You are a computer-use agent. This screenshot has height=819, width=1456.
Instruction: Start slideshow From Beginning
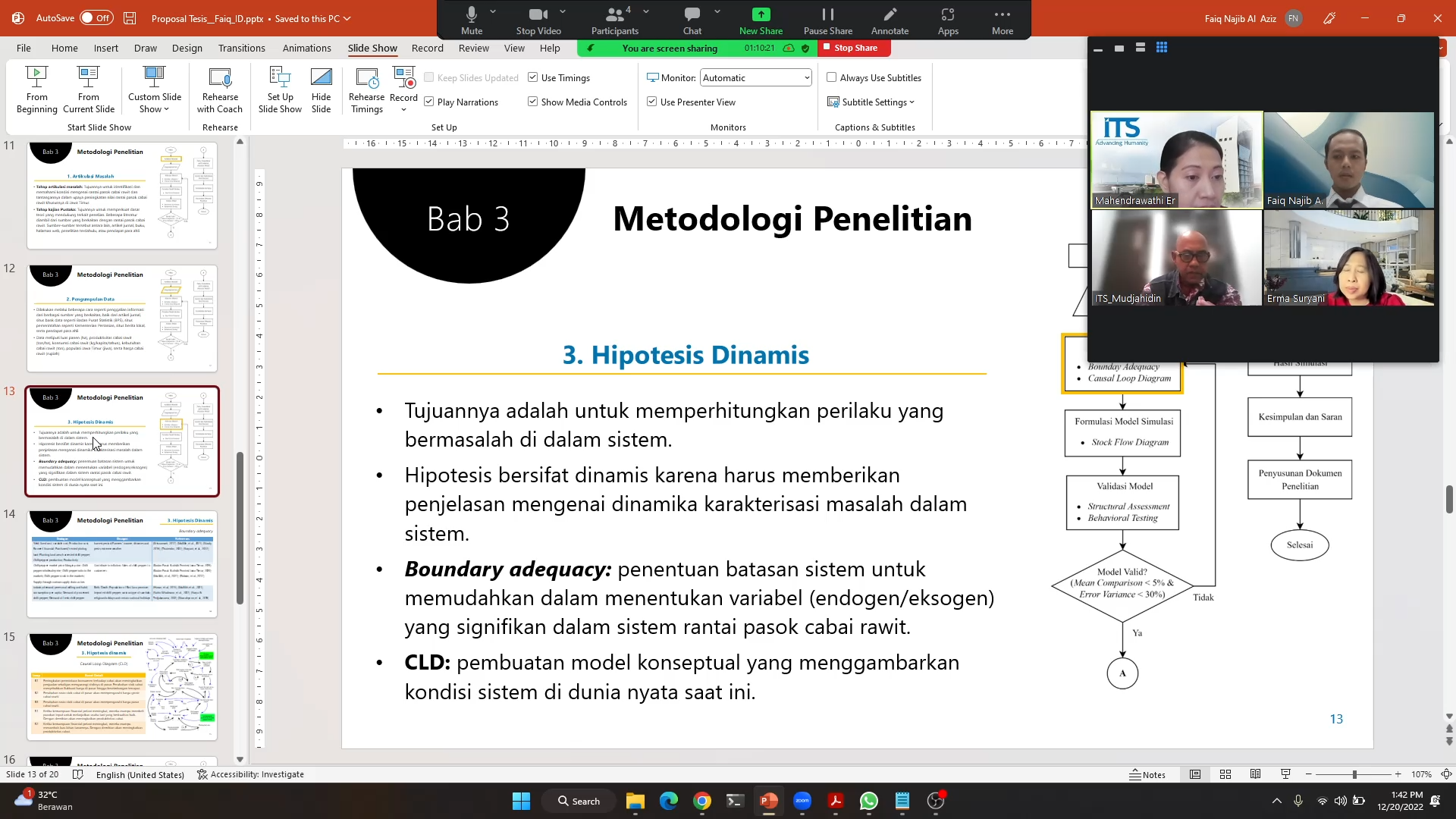(36, 89)
